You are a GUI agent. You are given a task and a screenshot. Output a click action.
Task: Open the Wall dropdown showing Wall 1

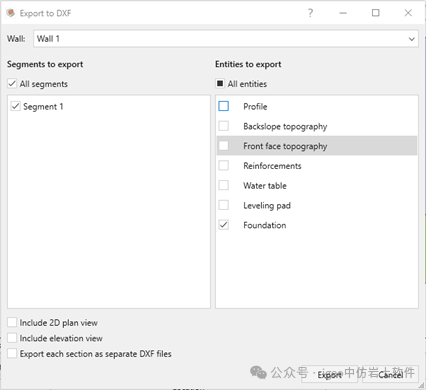pos(226,39)
